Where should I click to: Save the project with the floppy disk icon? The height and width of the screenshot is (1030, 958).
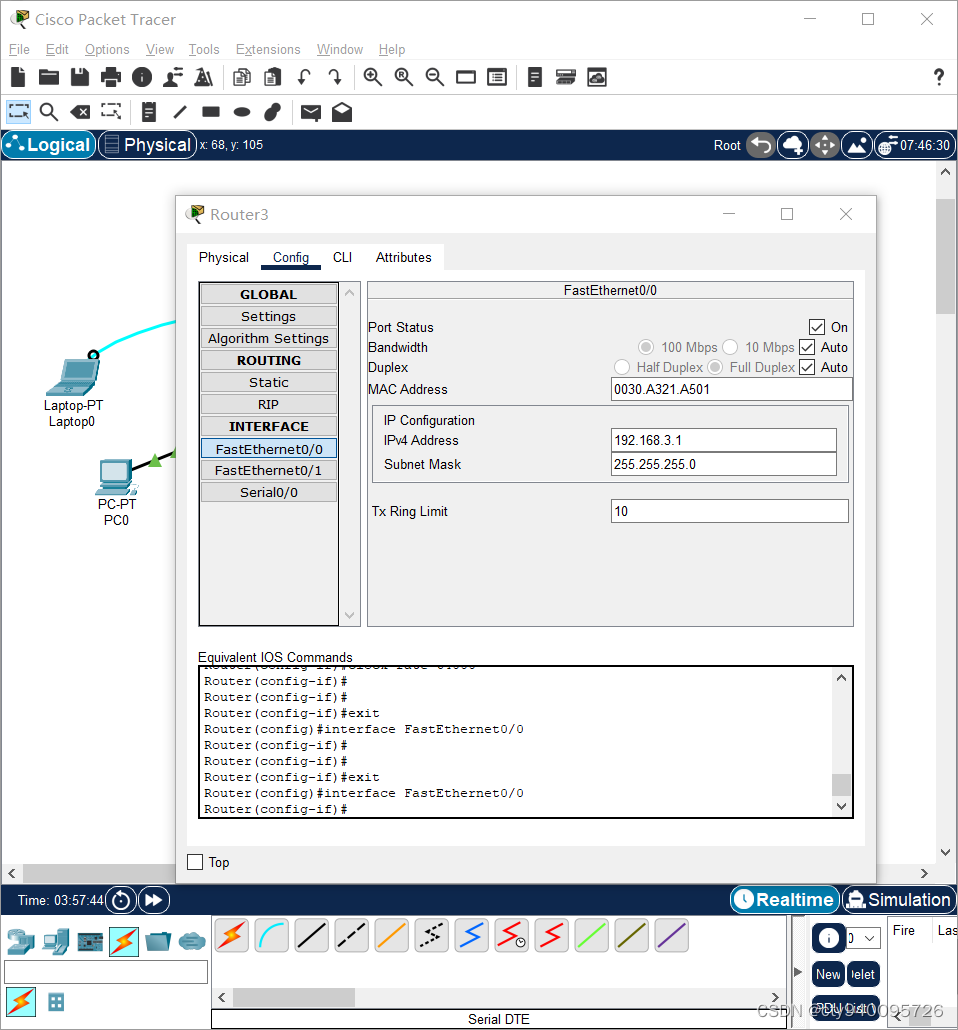click(80, 78)
